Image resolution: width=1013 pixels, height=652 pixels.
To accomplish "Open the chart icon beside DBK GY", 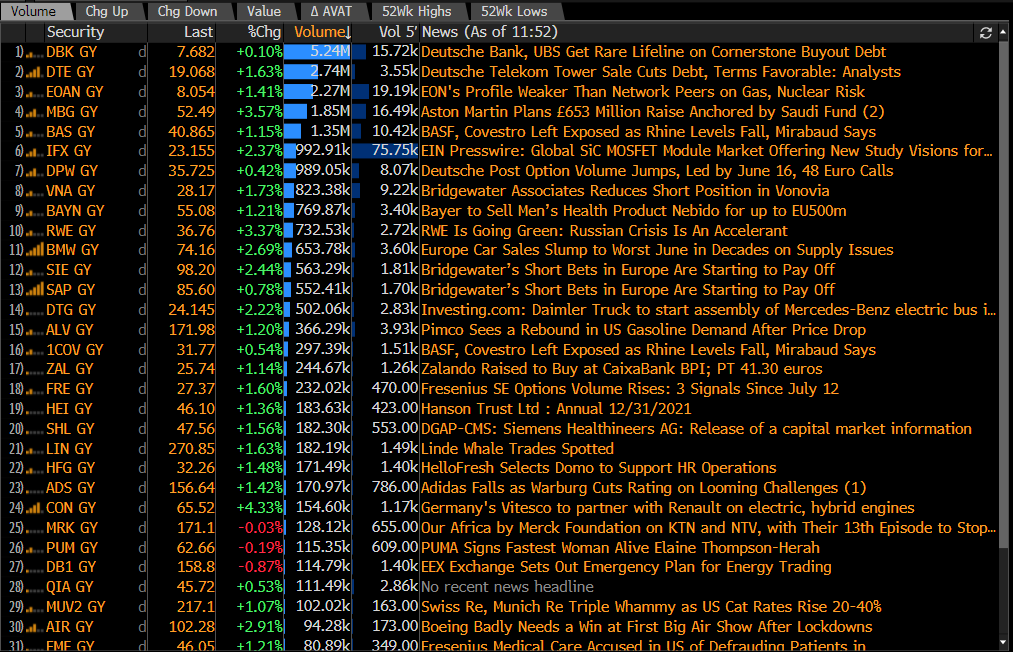I will click(34, 53).
